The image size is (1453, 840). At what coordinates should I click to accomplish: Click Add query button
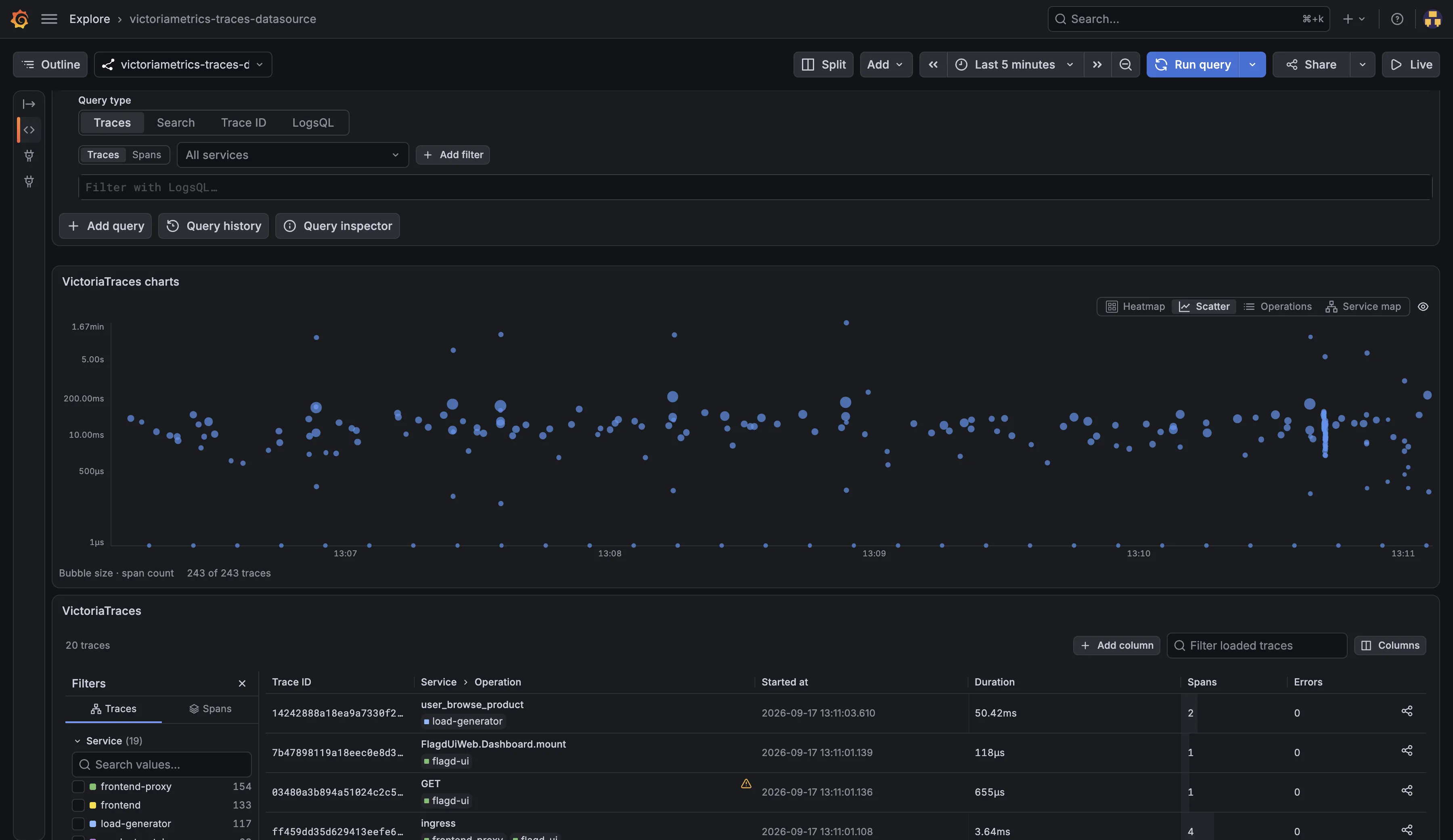pyautogui.click(x=105, y=226)
